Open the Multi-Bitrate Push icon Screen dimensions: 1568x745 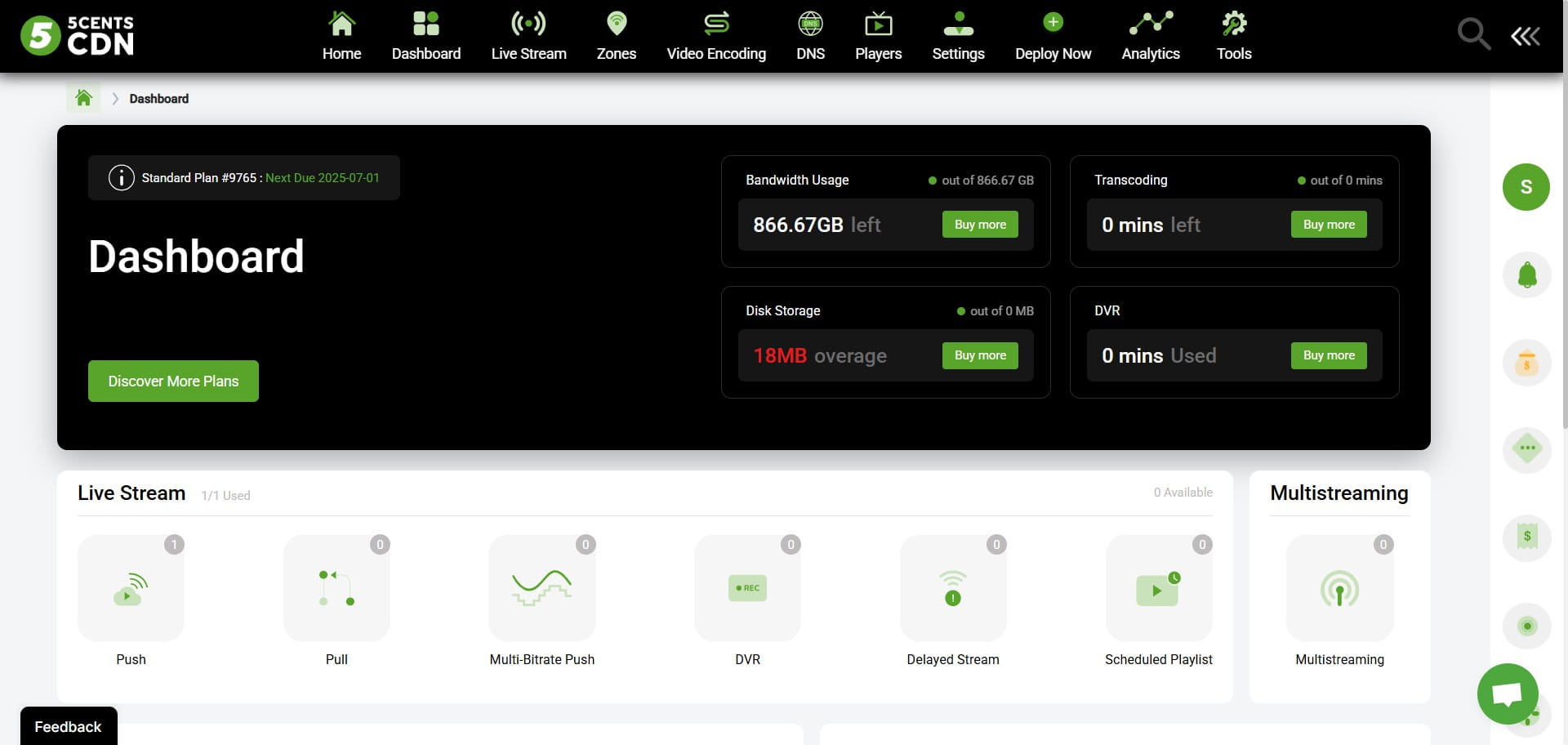point(542,588)
